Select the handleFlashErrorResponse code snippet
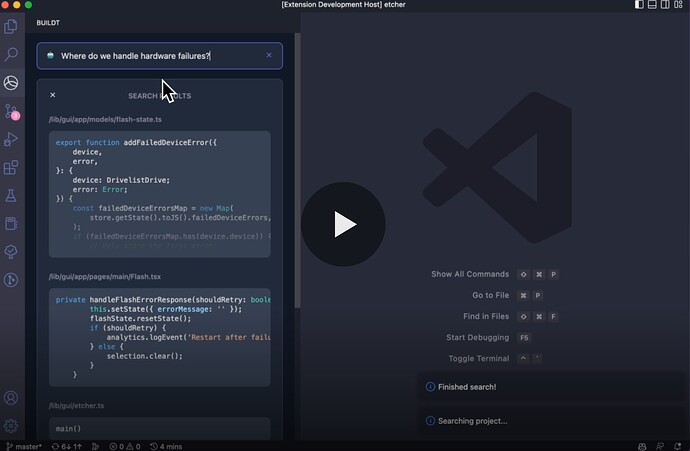The height and width of the screenshot is (451, 690). [159, 337]
